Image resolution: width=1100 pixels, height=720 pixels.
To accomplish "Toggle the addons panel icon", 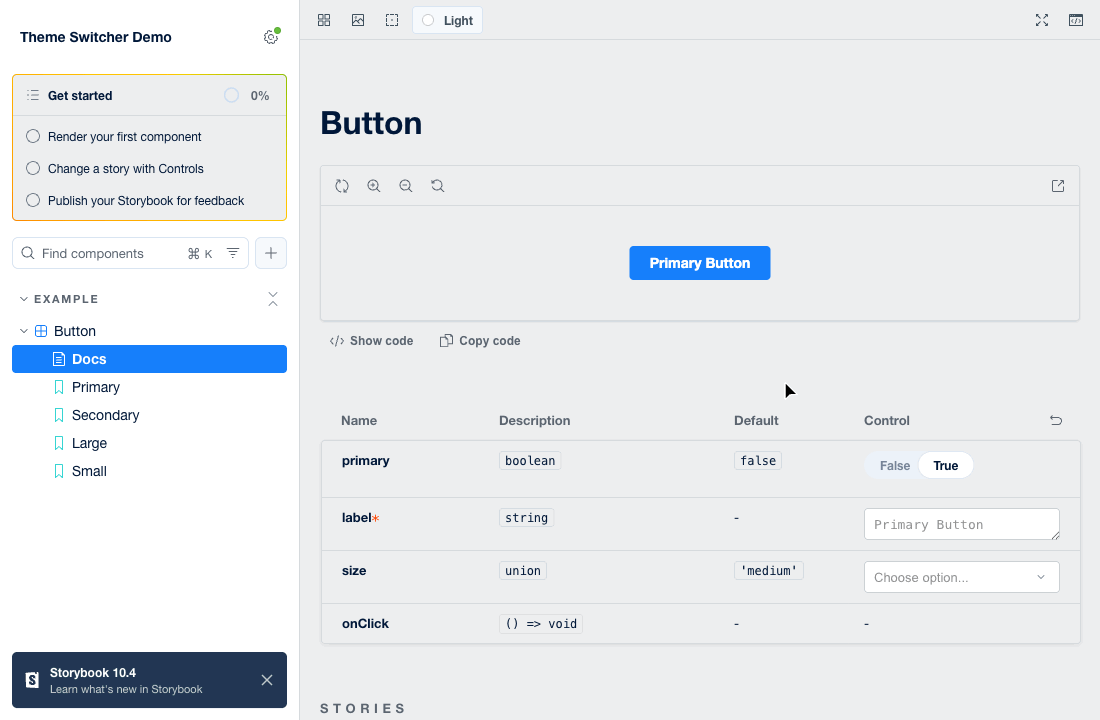I will coord(1075,20).
